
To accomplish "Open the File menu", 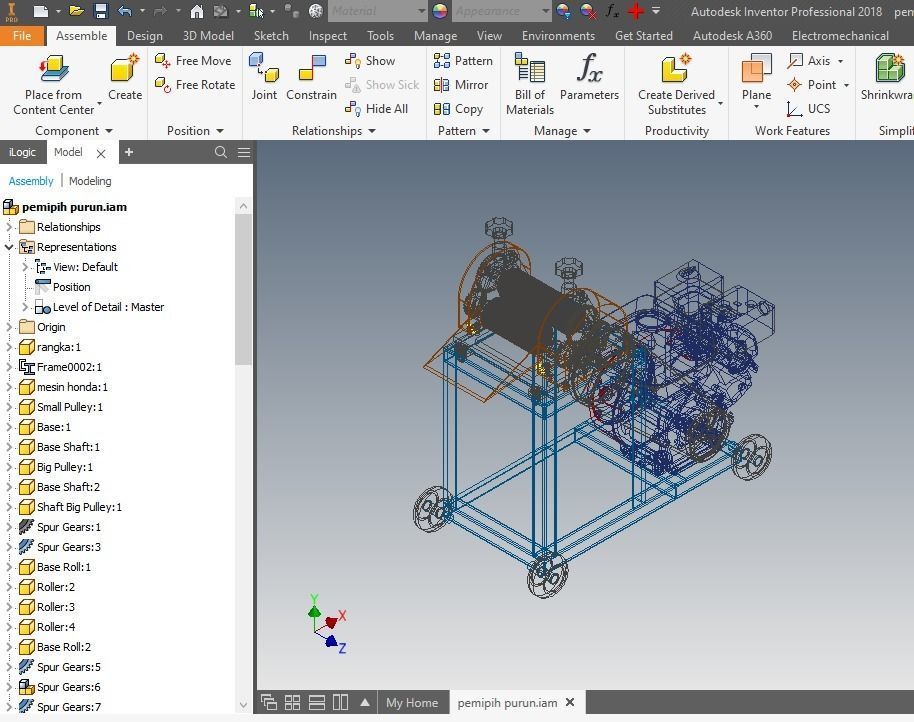I will tap(22, 36).
